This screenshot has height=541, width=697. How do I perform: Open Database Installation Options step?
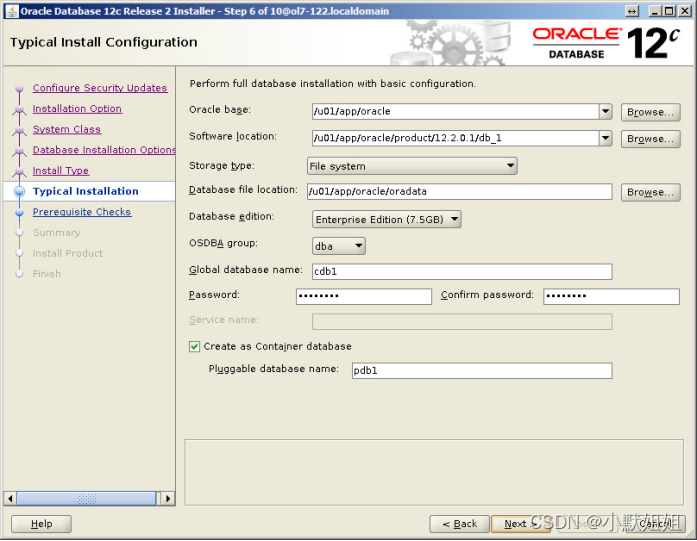(104, 150)
